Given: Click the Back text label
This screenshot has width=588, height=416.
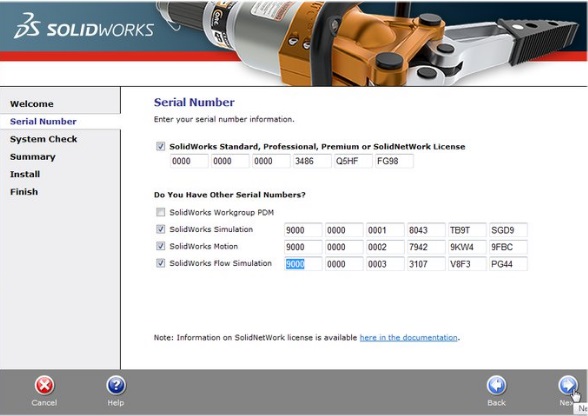Looking at the screenshot, I should coord(496,402).
